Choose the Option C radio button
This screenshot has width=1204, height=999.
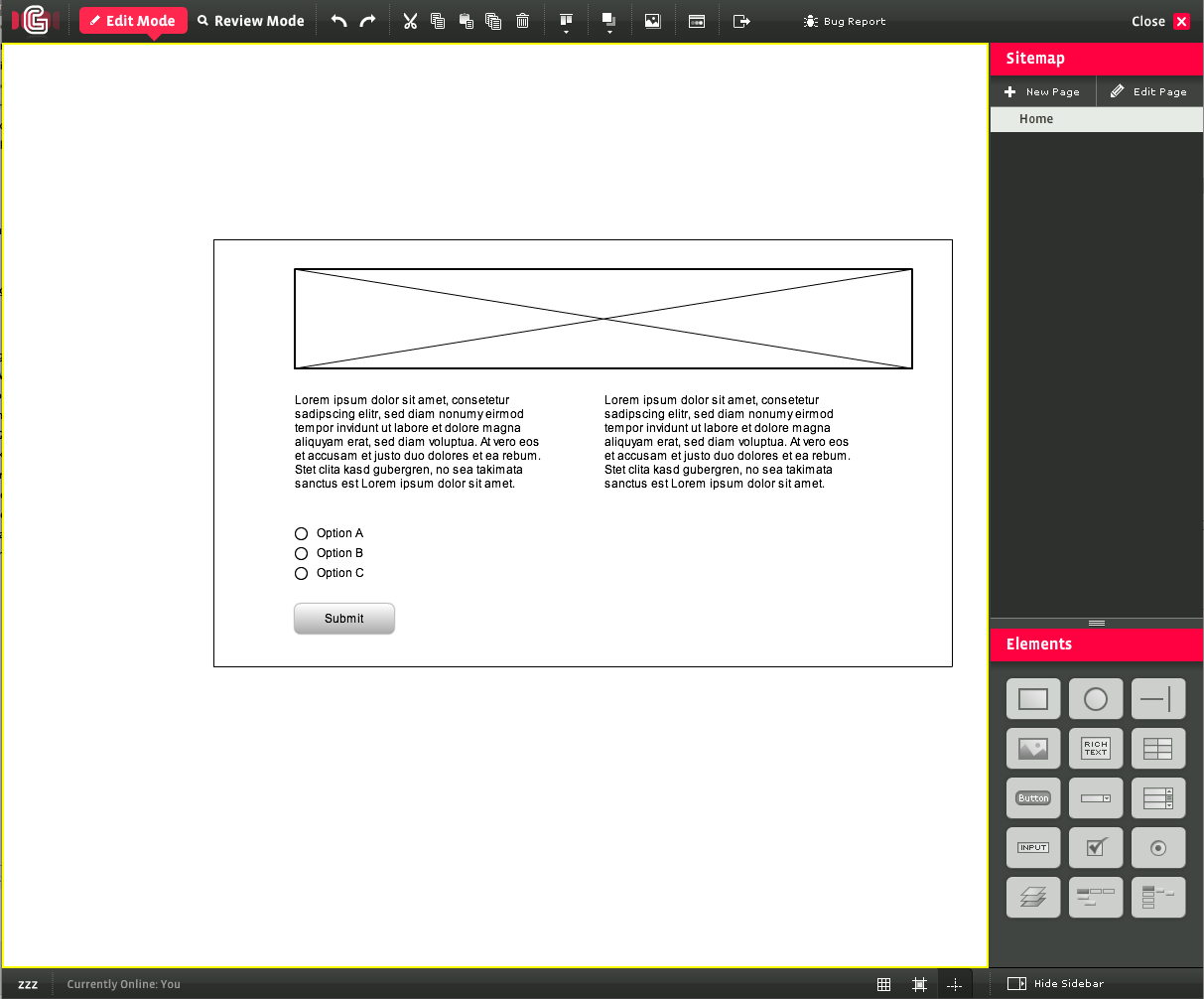pyautogui.click(x=302, y=573)
